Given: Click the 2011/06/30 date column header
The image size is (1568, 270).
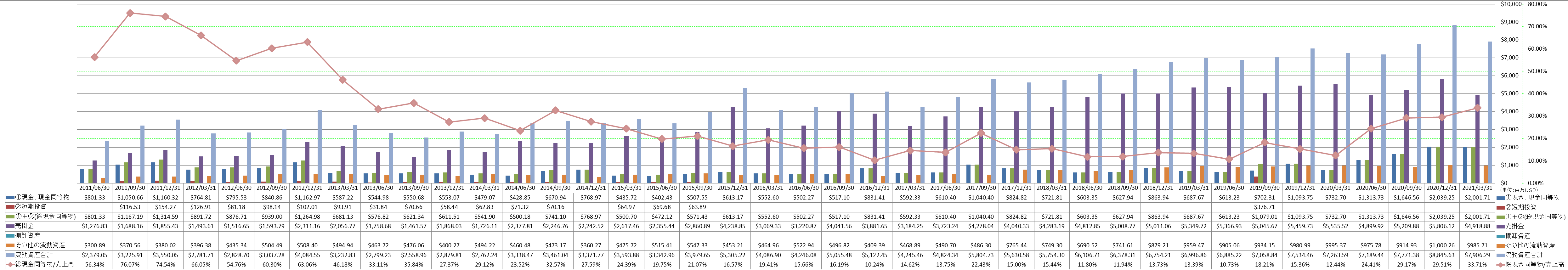Looking at the screenshot, I should pos(95,188).
